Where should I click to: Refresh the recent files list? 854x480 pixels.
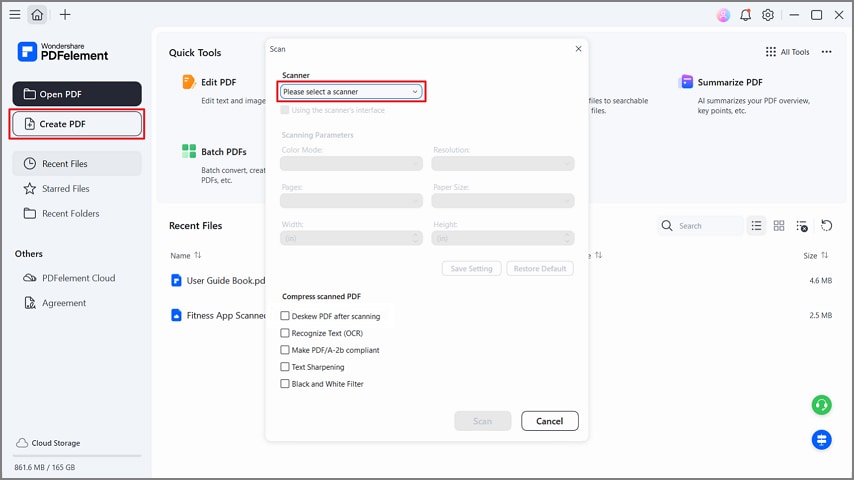pyautogui.click(x=826, y=226)
